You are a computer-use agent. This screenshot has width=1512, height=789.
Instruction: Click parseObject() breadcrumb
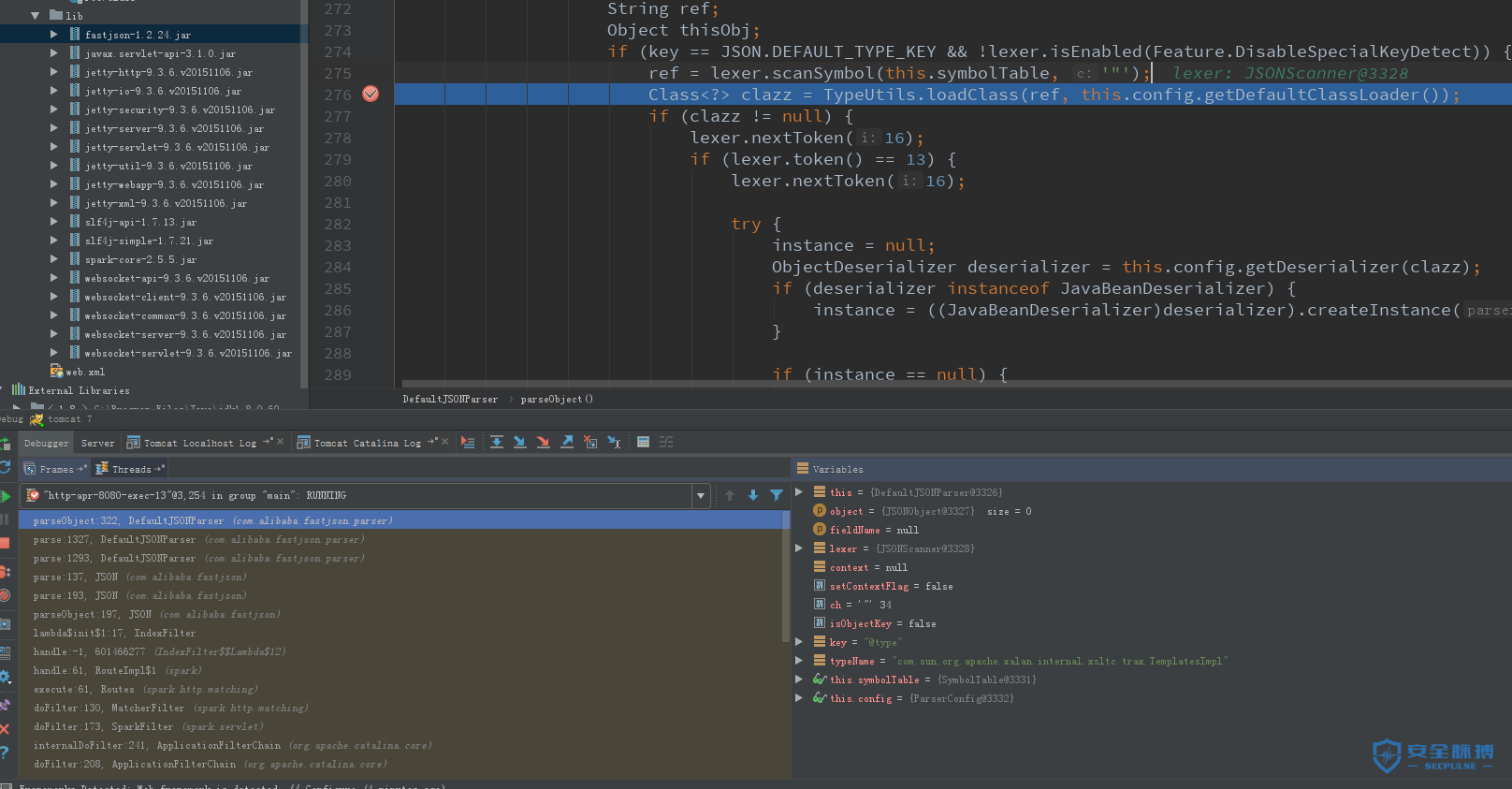tap(557, 399)
